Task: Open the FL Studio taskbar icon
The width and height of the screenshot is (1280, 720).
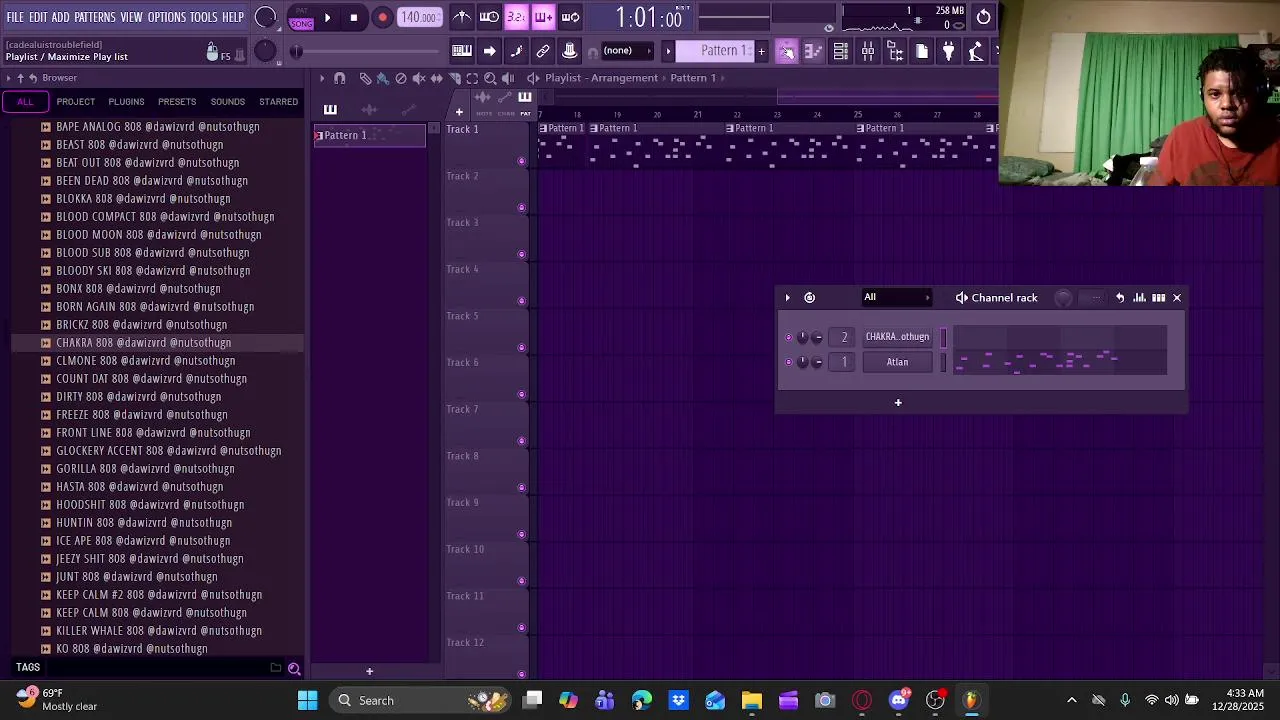Action: pyautogui.click(x=971, y=700)
